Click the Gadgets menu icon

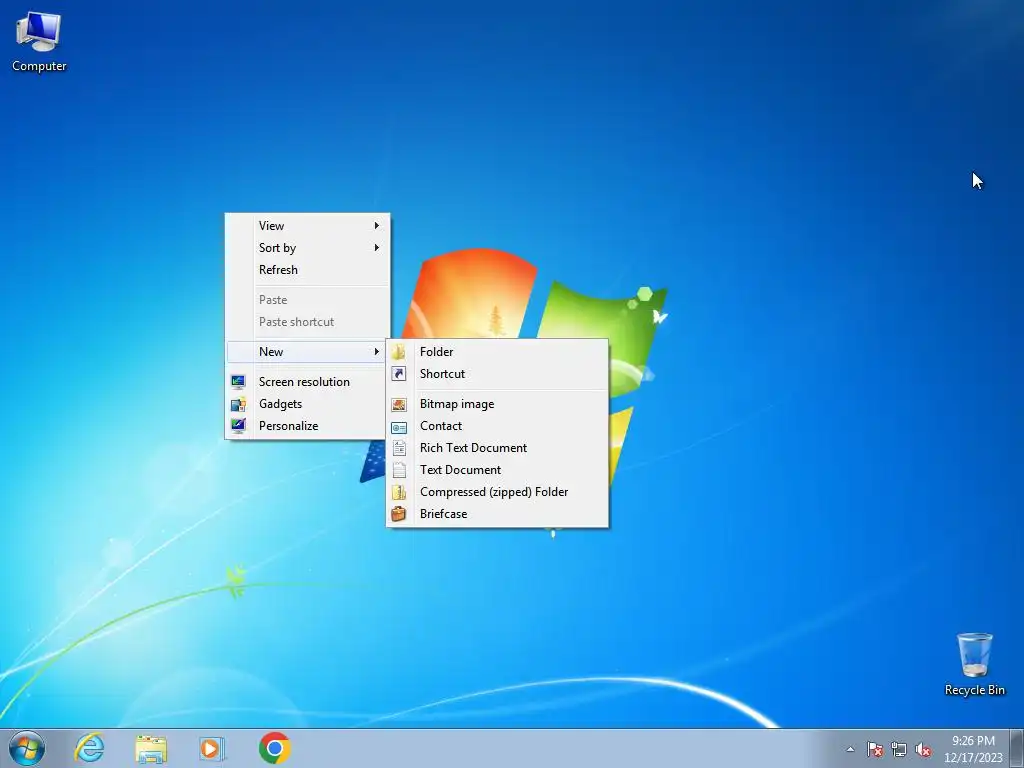click(x=238, y=404)
